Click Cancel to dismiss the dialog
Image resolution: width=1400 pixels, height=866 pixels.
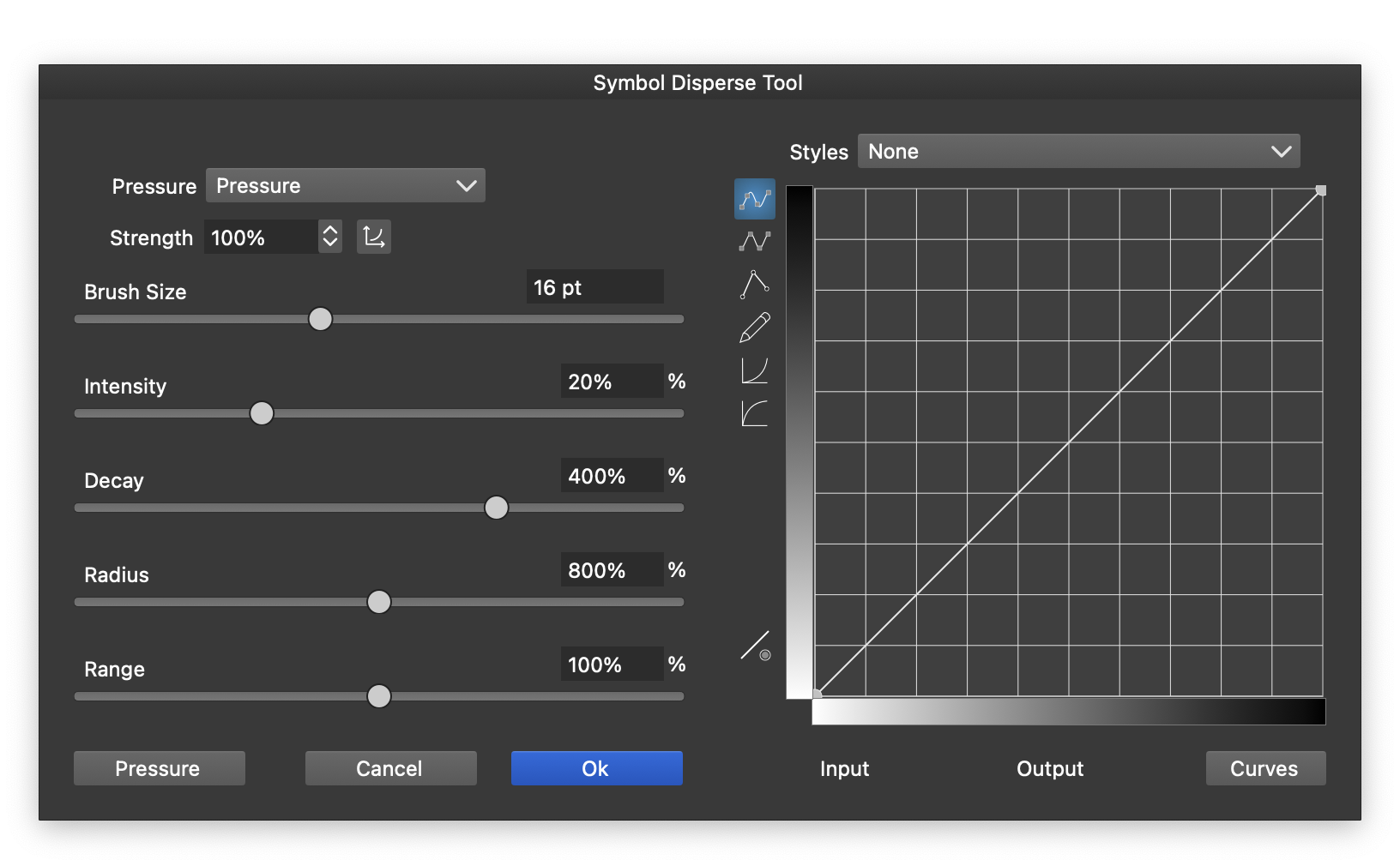tap(390, 768)
